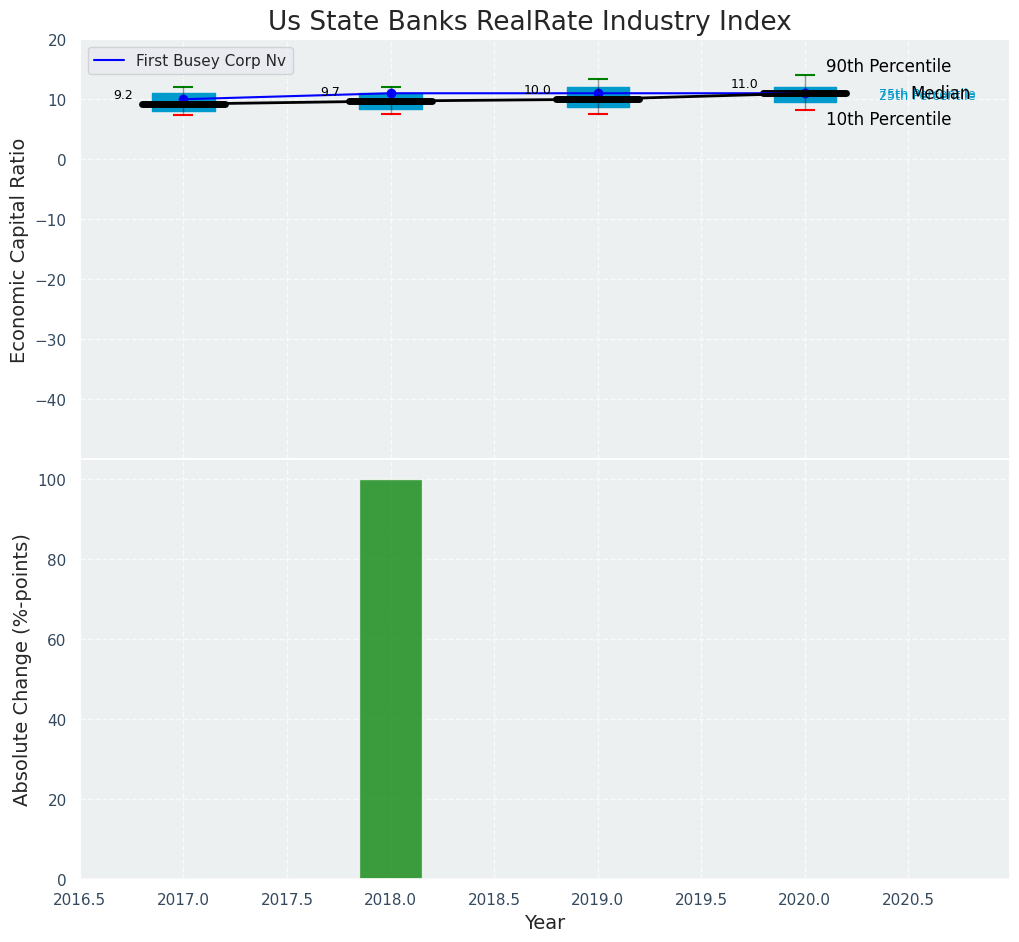Select the 10th Percentile annotation
Screen dimensions: 1019x942
pos(888,119)
